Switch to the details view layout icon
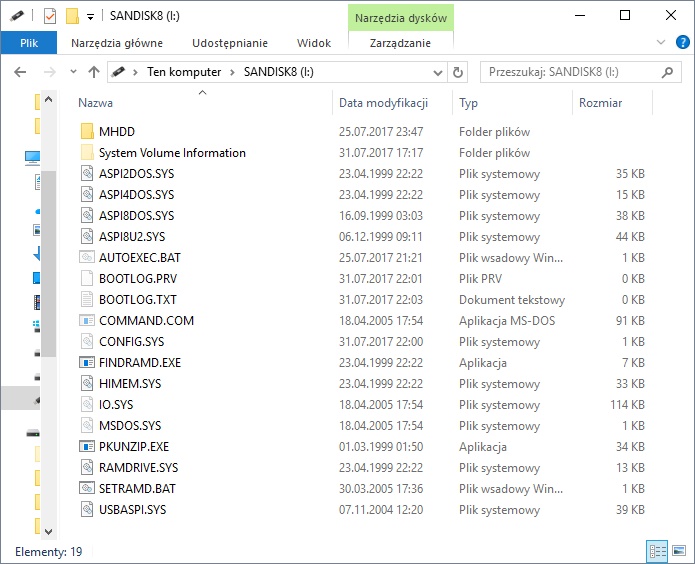 click(x=657, y=551)
